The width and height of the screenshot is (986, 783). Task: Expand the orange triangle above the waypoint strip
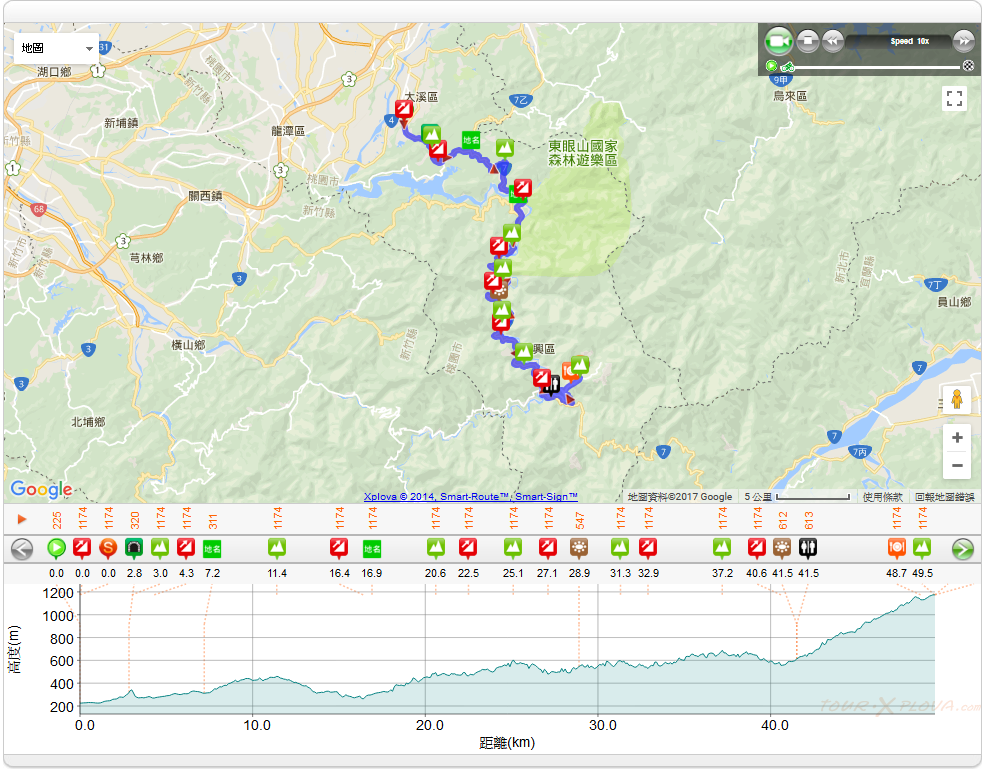[21, 519]
